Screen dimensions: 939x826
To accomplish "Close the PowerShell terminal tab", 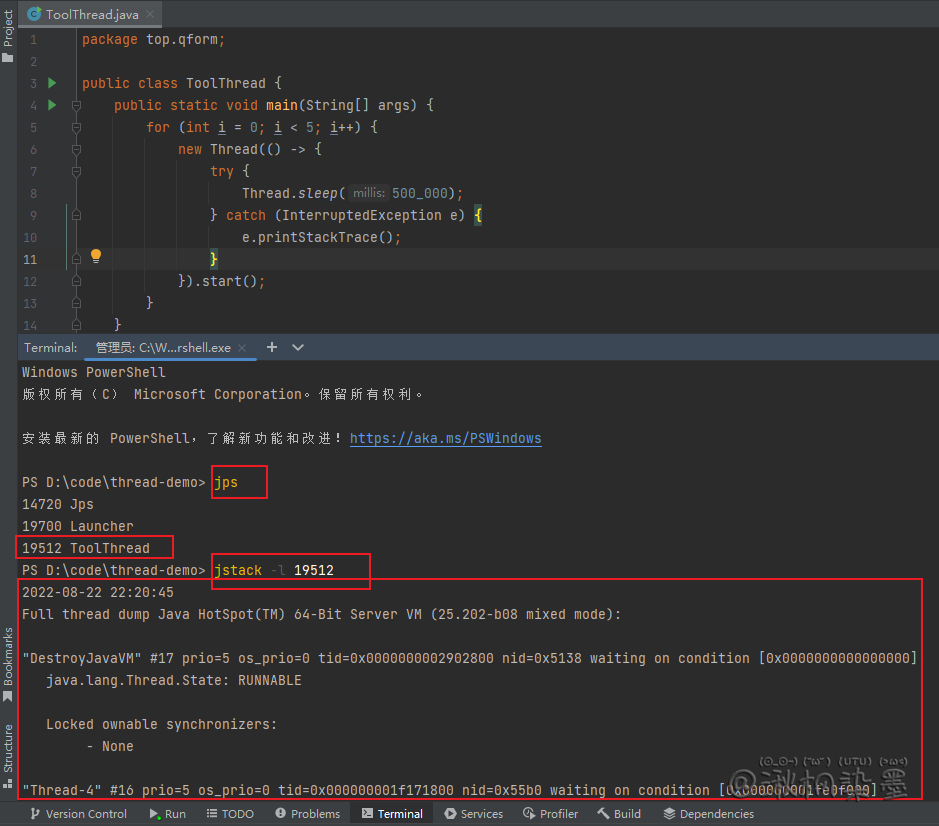I will [243, 348].
